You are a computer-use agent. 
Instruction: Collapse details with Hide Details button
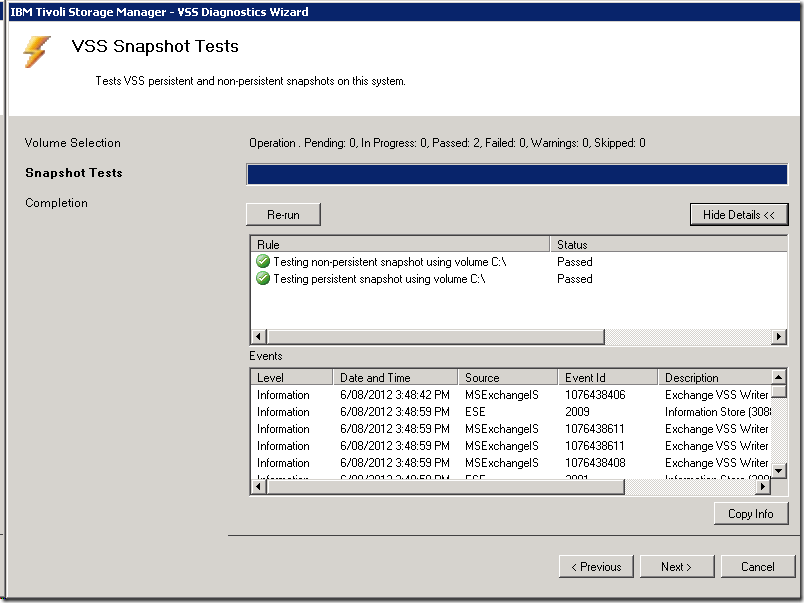pos(738,215)
